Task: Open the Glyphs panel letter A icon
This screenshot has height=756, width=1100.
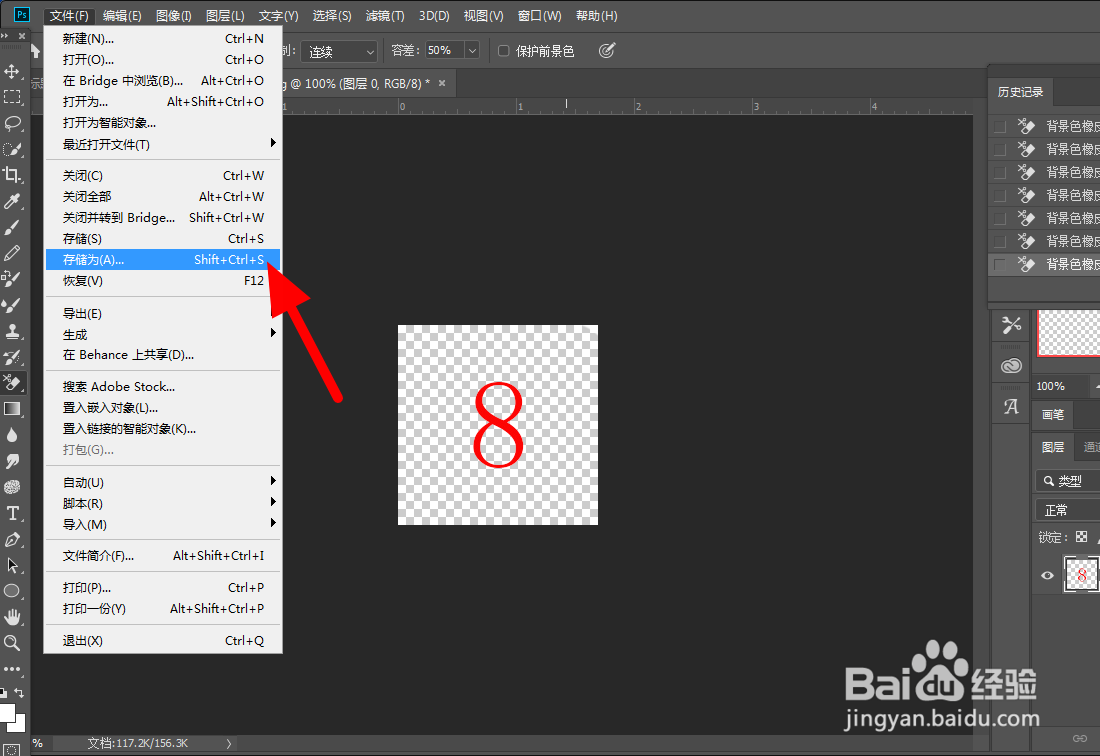Action: [1011, 407]
